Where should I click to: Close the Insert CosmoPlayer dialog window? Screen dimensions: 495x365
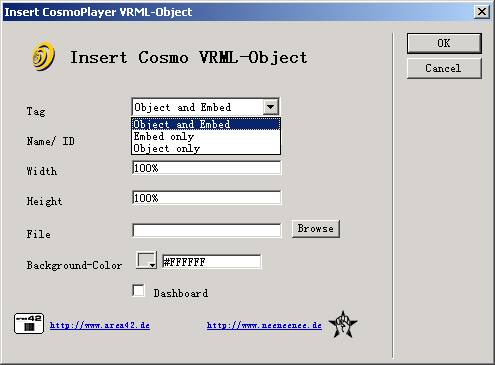coord(482,12)
